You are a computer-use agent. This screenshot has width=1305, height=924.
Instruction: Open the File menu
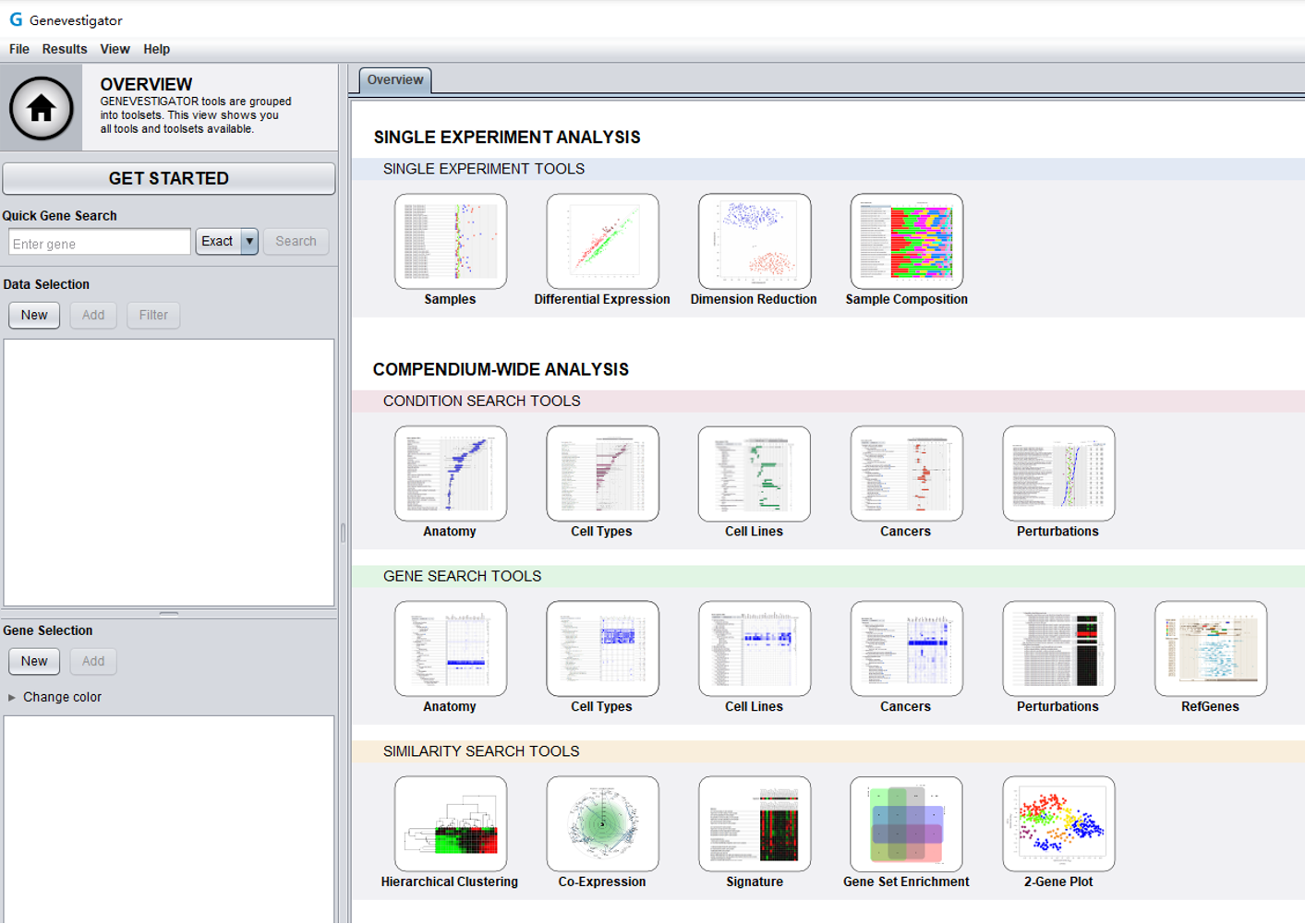coord(19,49)
